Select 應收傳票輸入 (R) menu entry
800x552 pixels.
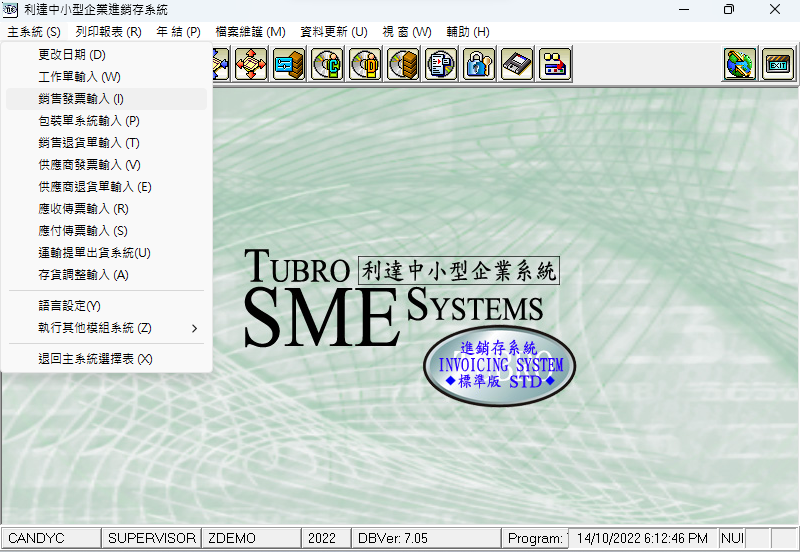pos(106,208)
